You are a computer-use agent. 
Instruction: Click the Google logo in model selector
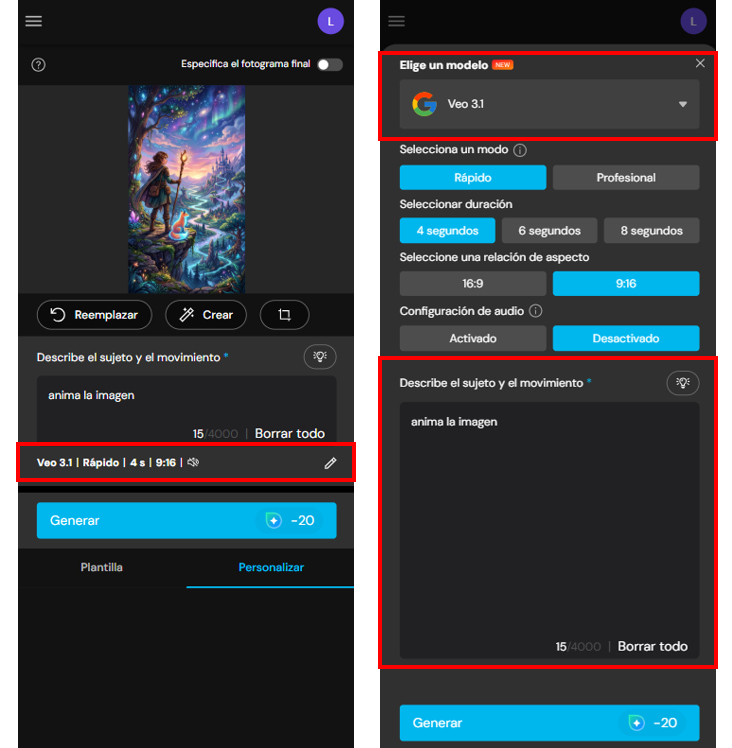pyautogui.click(x=424, y=104)
